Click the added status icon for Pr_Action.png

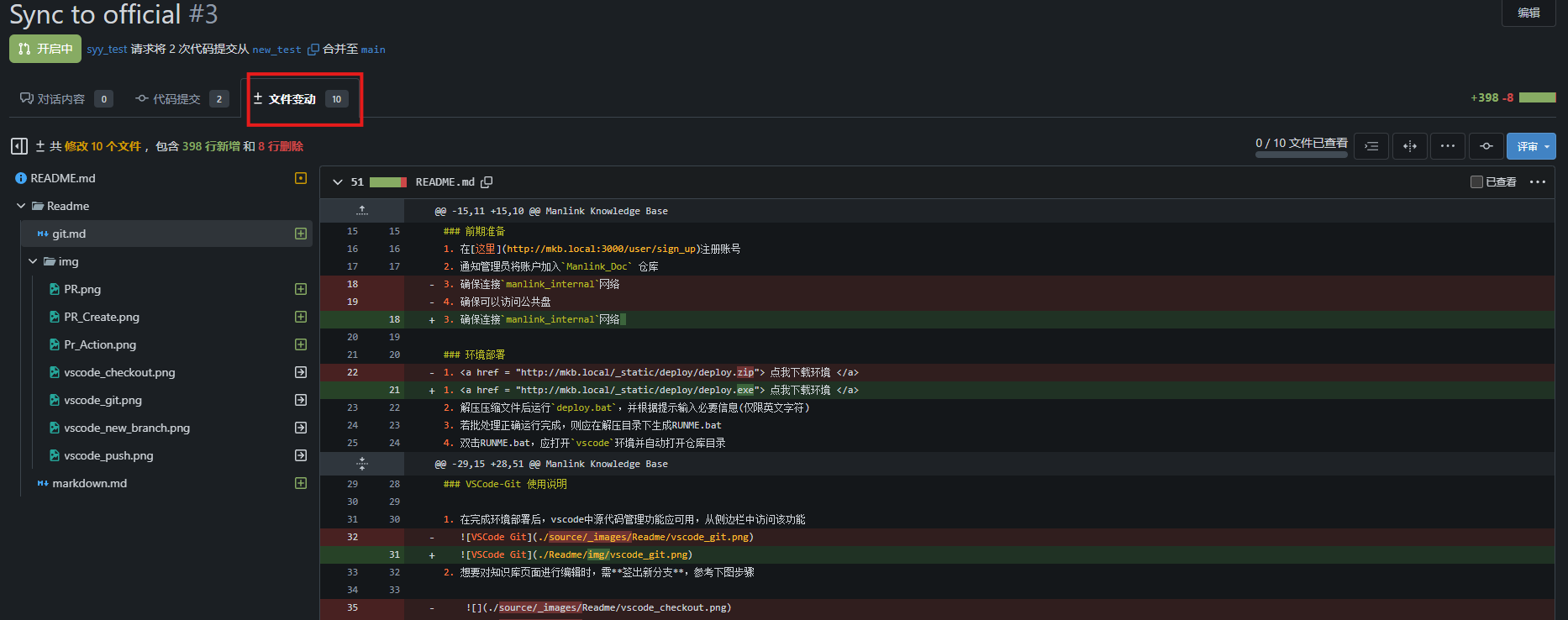(x=301, y=344)
